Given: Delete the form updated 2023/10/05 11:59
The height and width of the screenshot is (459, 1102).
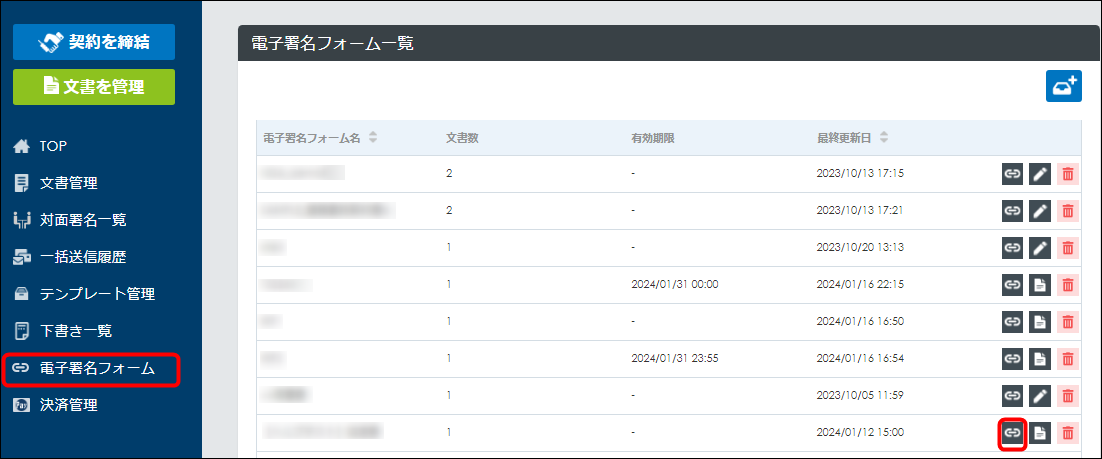Looking at the screenshot, I should click(1068, 396).
